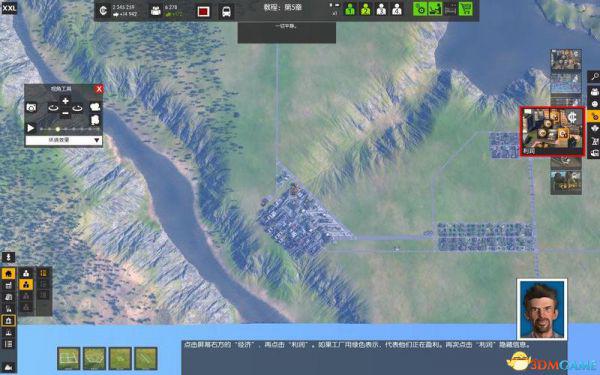Expand the arrow button above the build menu
600x375 pixels.
[8, 257]
